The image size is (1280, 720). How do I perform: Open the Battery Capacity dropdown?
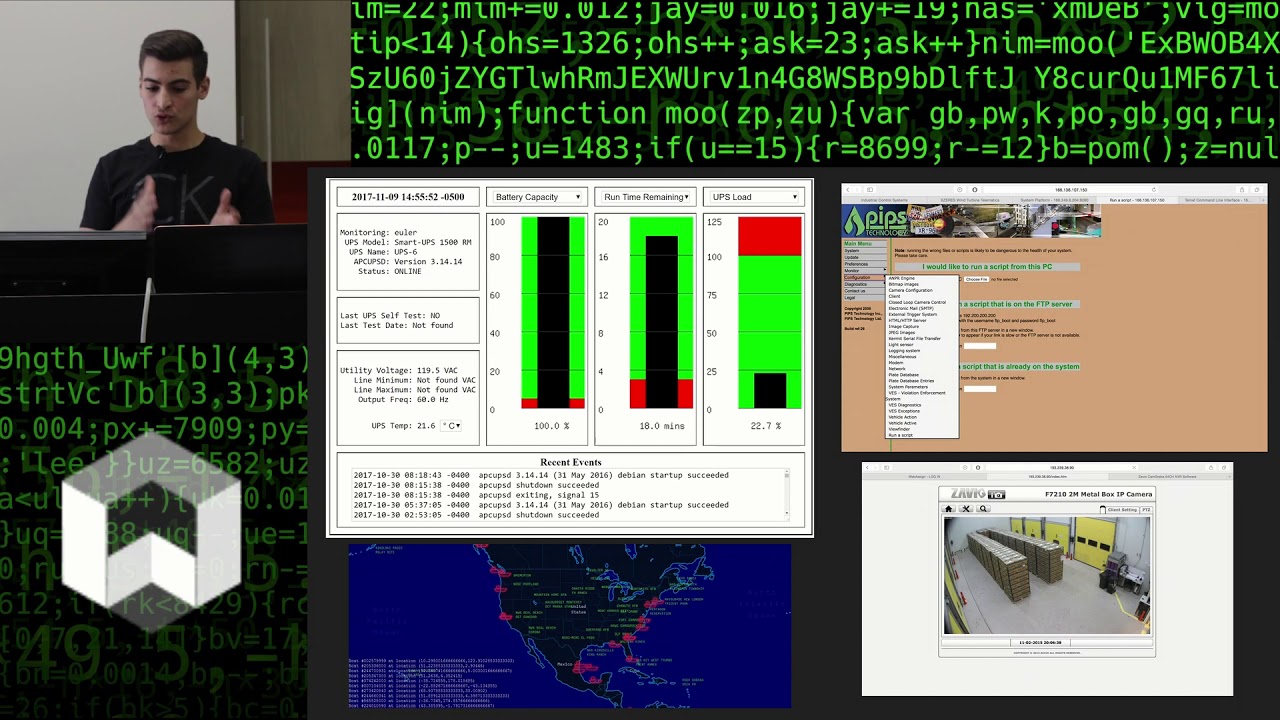[x=537, y=197]
